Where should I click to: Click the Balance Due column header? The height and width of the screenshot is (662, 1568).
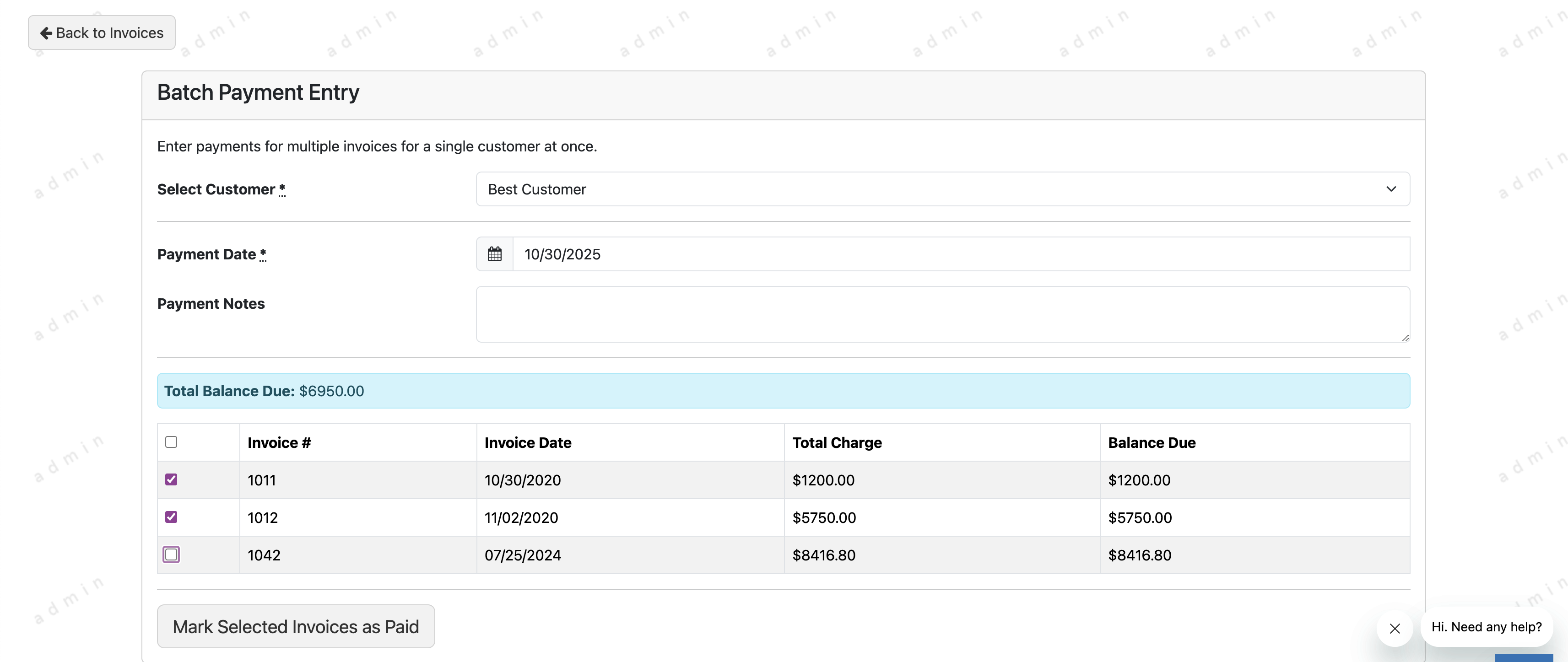coord(1151,442)
